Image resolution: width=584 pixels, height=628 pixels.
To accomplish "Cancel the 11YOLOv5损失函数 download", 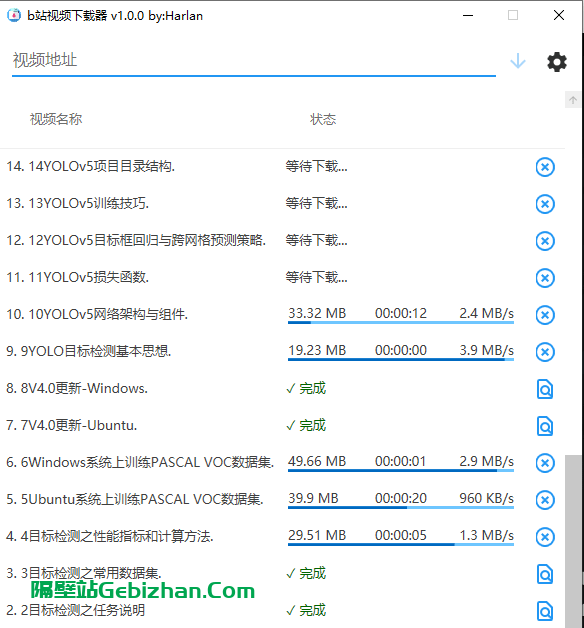I will [545, 278].
